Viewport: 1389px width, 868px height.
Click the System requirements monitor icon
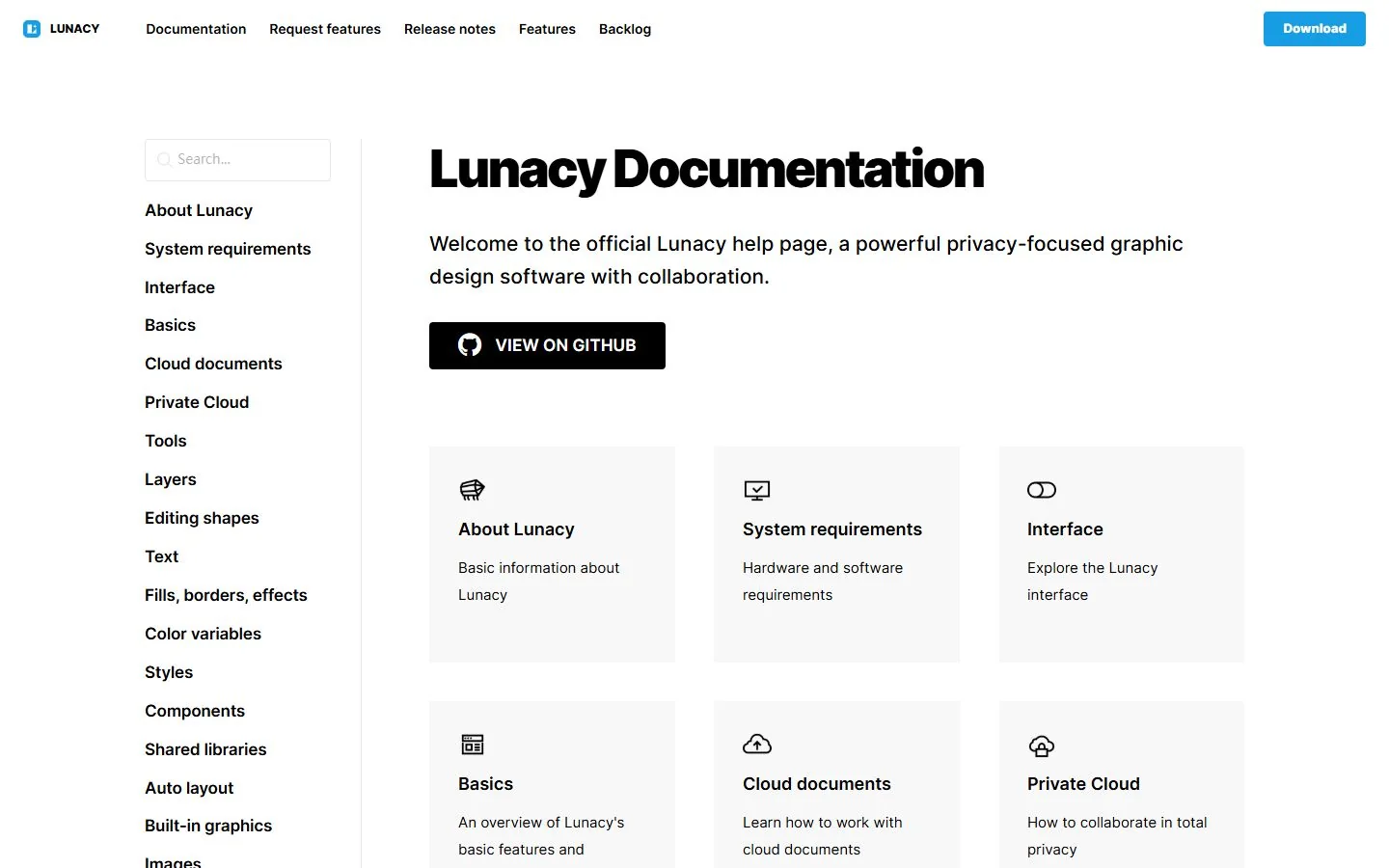[757, 490]
